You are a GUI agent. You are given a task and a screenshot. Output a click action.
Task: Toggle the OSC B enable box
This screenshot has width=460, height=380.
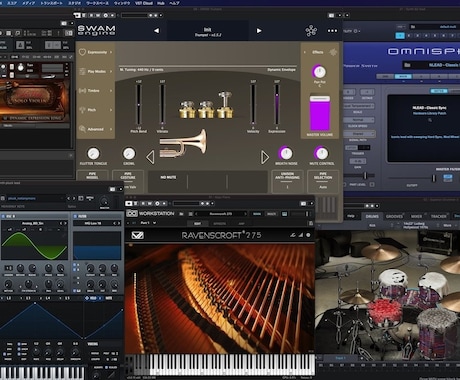point(3,216)
